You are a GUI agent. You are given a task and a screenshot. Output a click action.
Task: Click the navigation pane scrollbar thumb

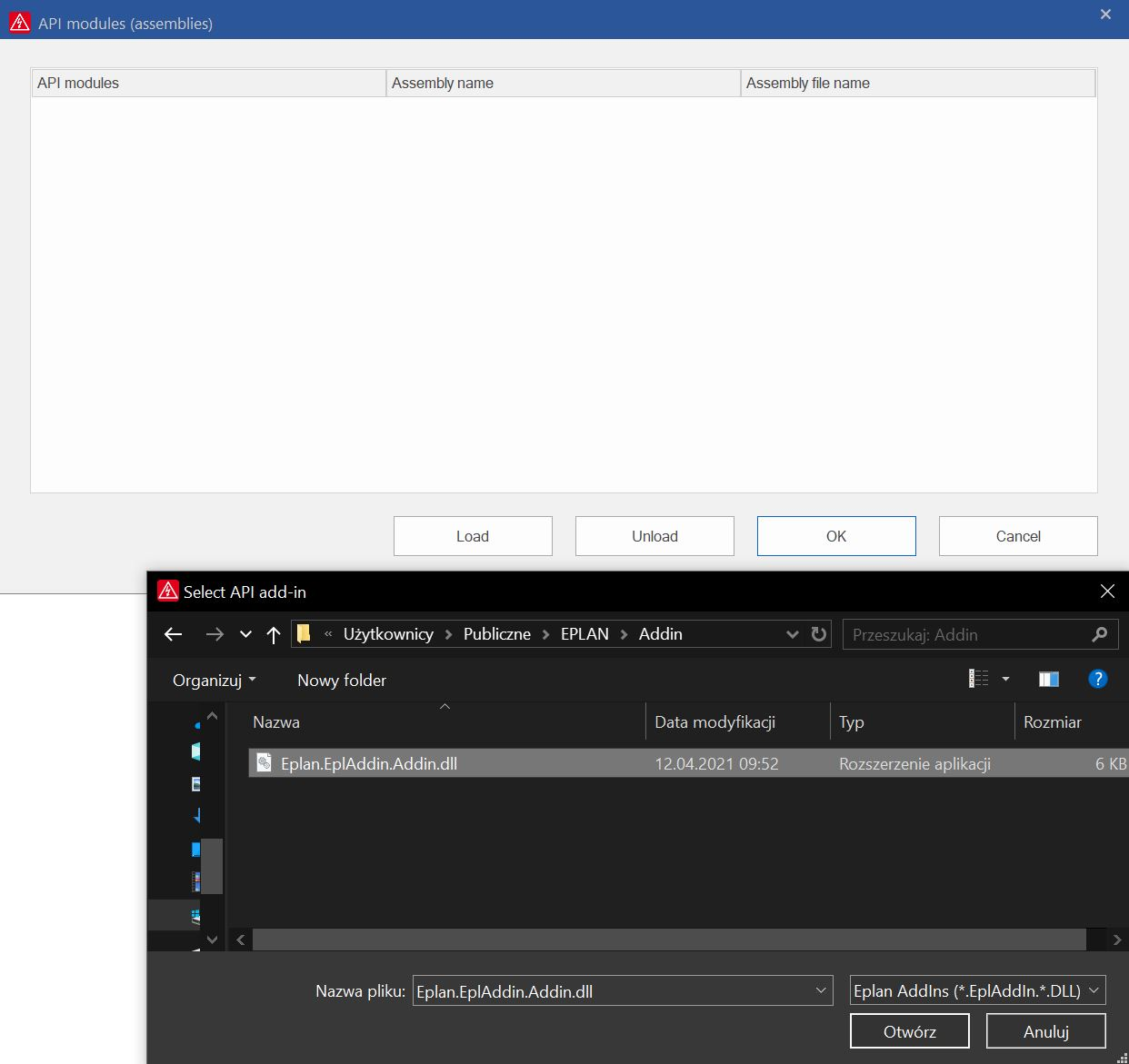click(x=212, y=866)
